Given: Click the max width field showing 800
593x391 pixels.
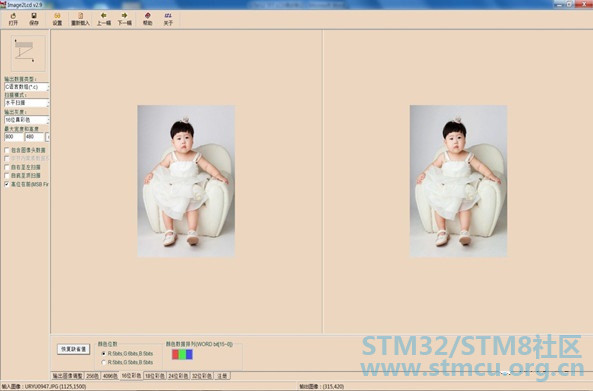Looking at the screenshot, I should click(x=14, y=137).
